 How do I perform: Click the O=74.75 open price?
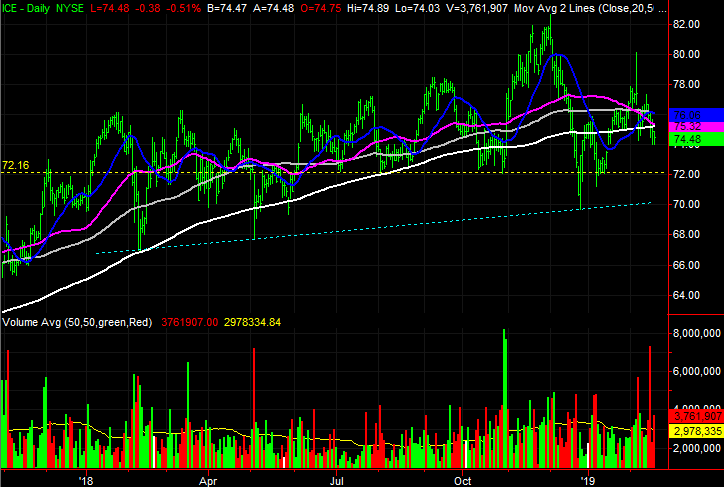[x=320, y=8]
